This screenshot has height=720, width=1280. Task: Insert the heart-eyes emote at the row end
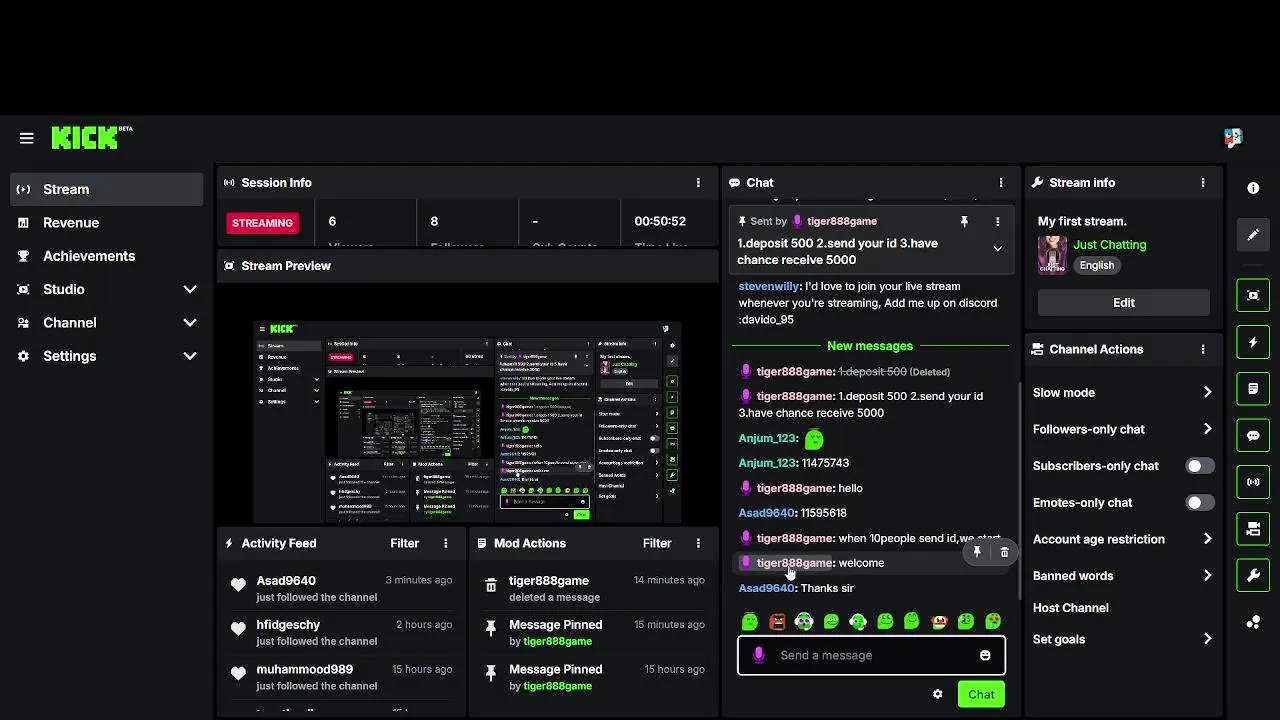(993, 622)
